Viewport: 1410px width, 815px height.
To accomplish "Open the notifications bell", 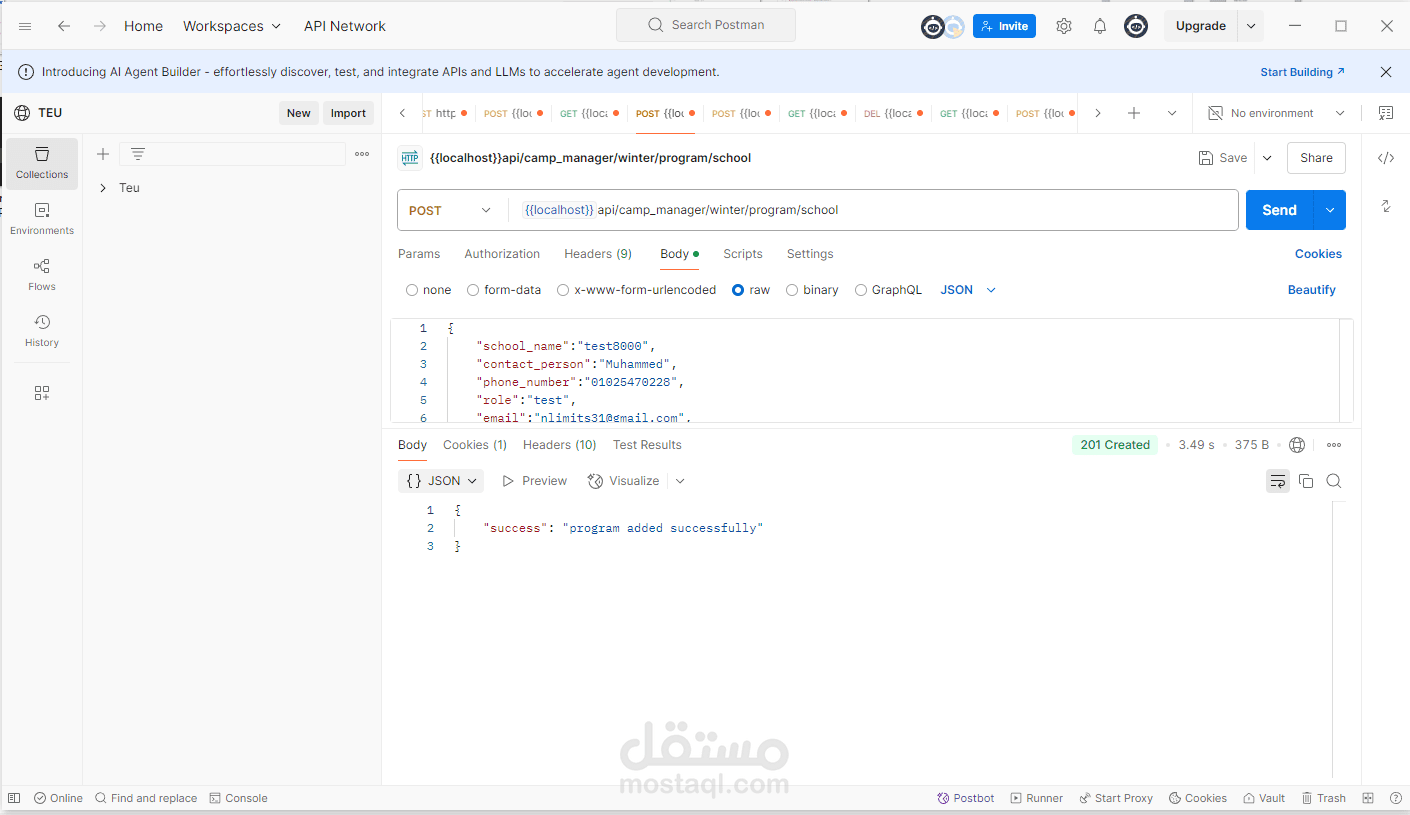I will [x=1100, y=26].
